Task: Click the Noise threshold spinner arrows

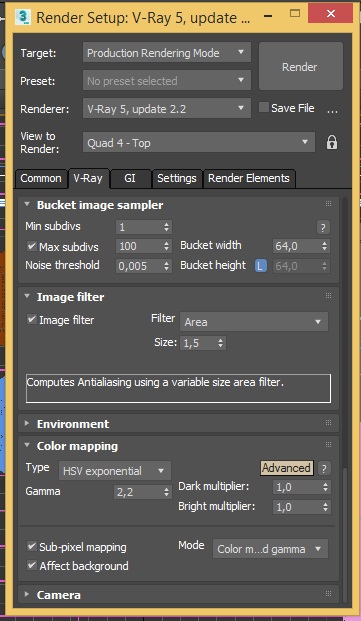Action: pos(167,267)
